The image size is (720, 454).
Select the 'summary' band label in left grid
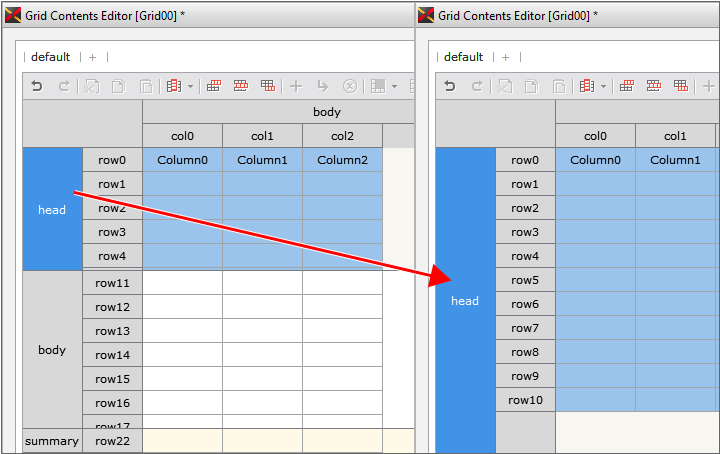point(52,441)
